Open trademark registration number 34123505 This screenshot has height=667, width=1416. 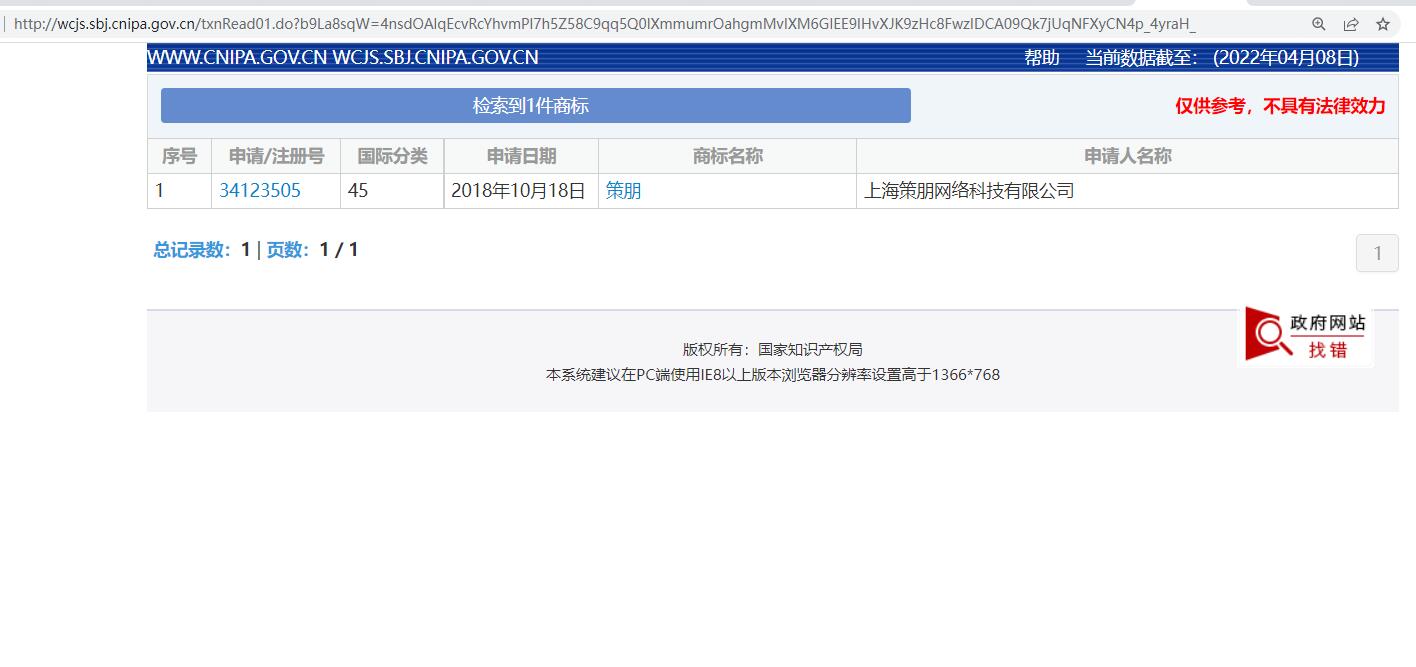click(x=259, y=190)
